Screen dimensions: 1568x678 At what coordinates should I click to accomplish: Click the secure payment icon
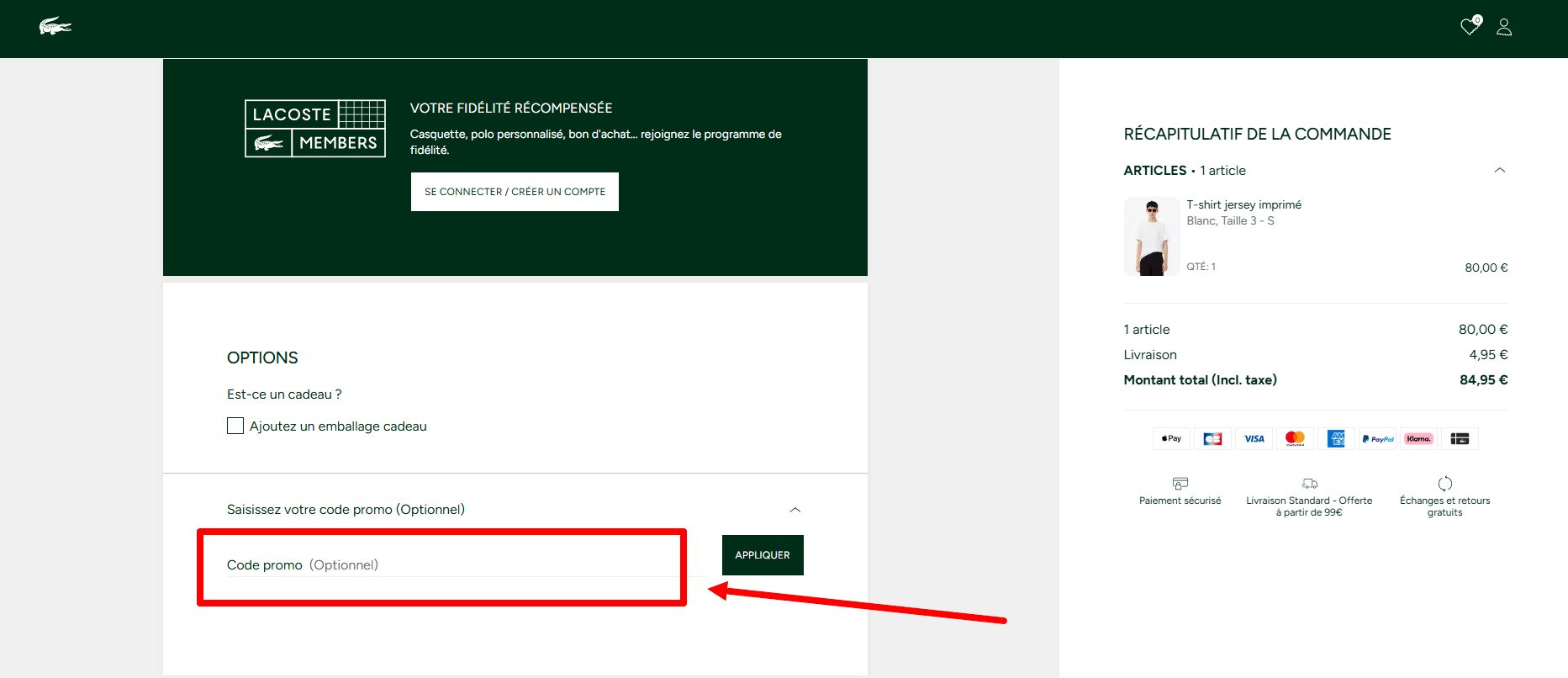pos(1180,484)
